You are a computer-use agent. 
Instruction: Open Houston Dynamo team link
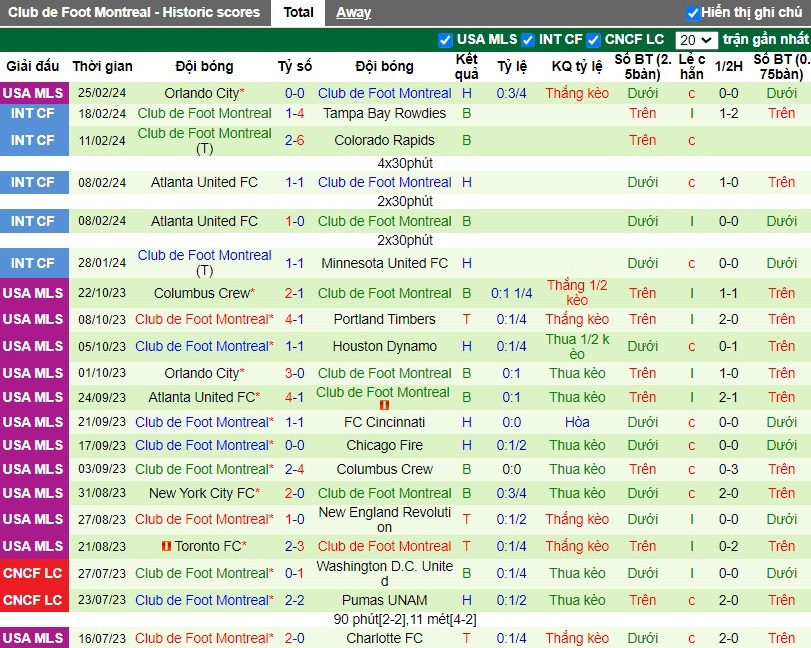click(384, 346)
